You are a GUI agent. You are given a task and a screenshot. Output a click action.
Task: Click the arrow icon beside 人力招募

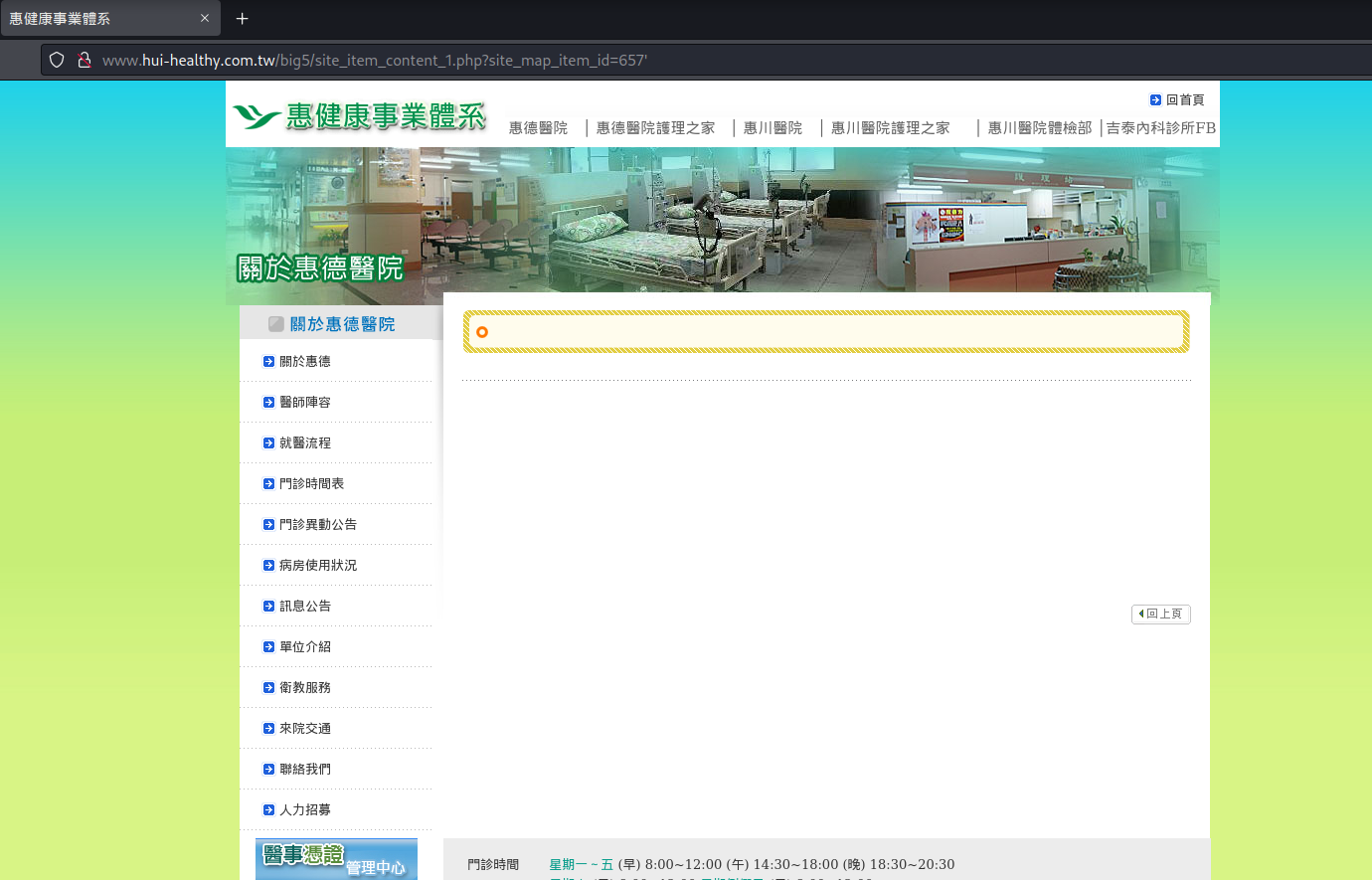click(268, 809)
